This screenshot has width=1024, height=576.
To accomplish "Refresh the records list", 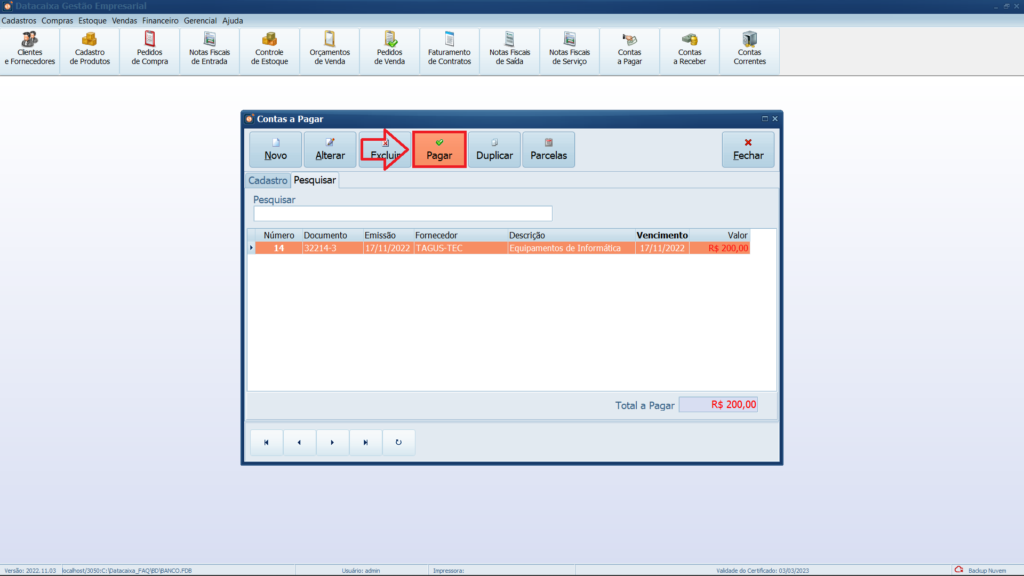I will 398,442.
